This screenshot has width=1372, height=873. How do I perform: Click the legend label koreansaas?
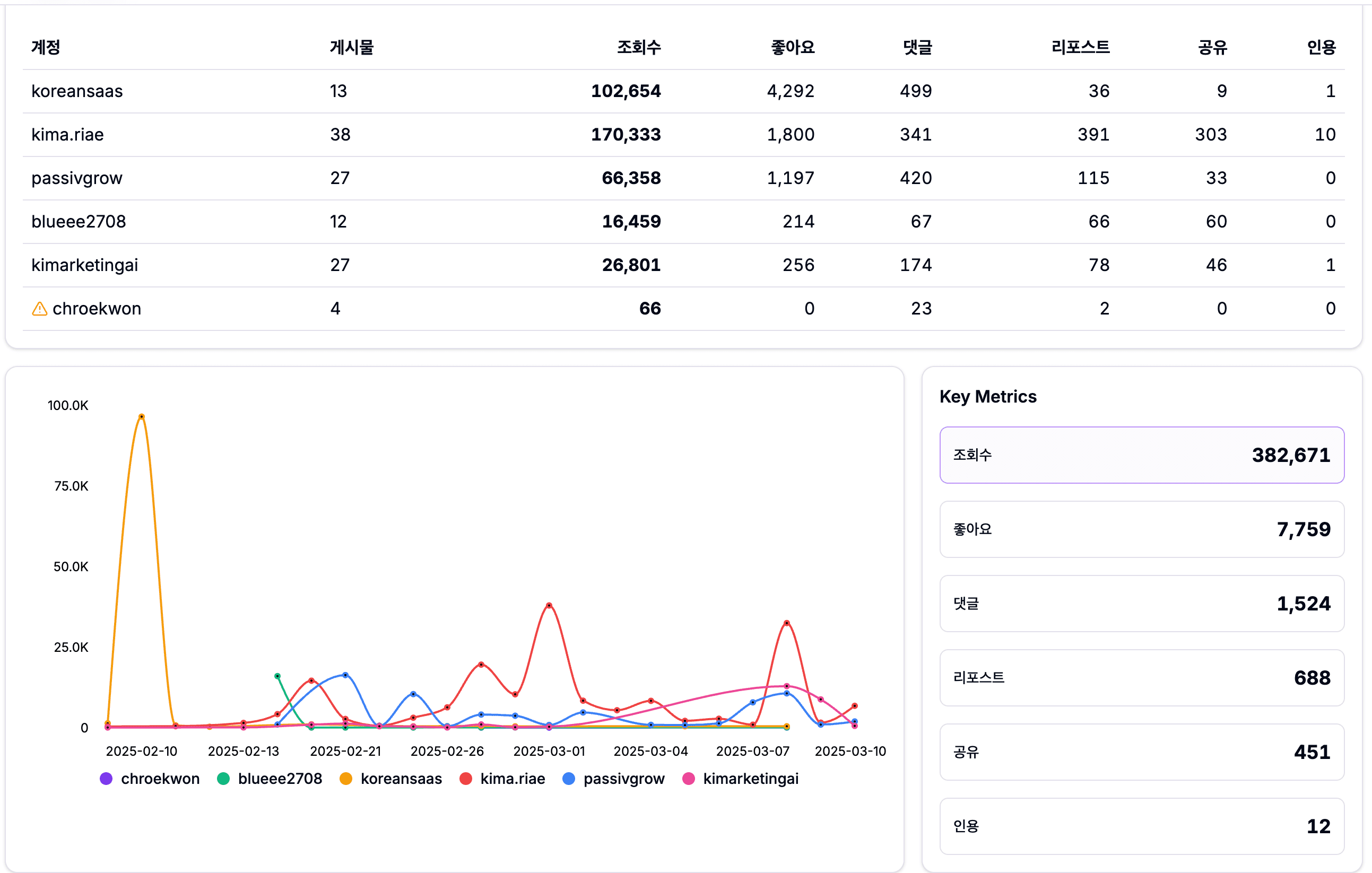pos(401,779)
